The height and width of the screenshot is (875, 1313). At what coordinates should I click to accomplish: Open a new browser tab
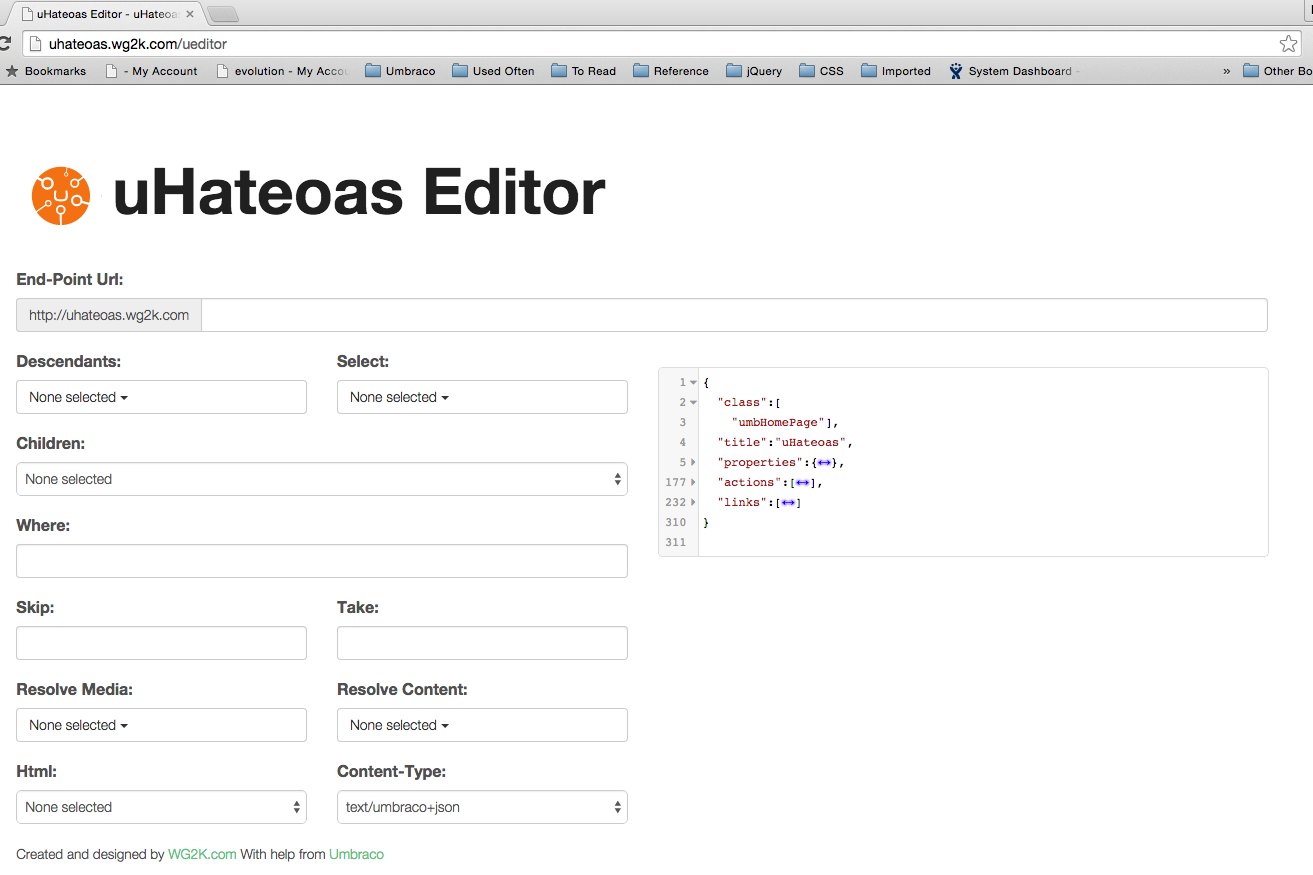(222, 14)
